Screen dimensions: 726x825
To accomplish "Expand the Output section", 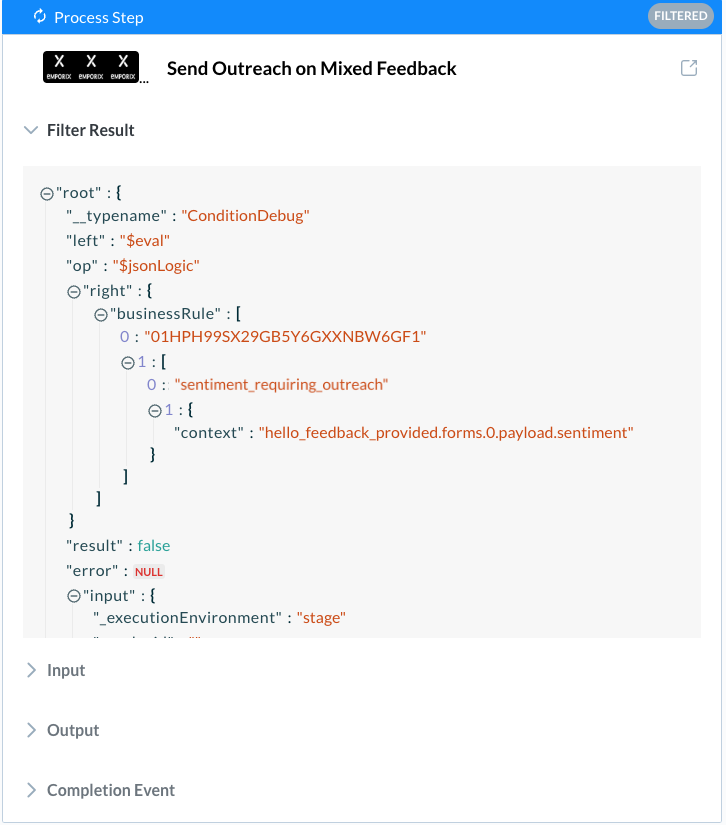I will pyautogui.click(x=31, y=730).
